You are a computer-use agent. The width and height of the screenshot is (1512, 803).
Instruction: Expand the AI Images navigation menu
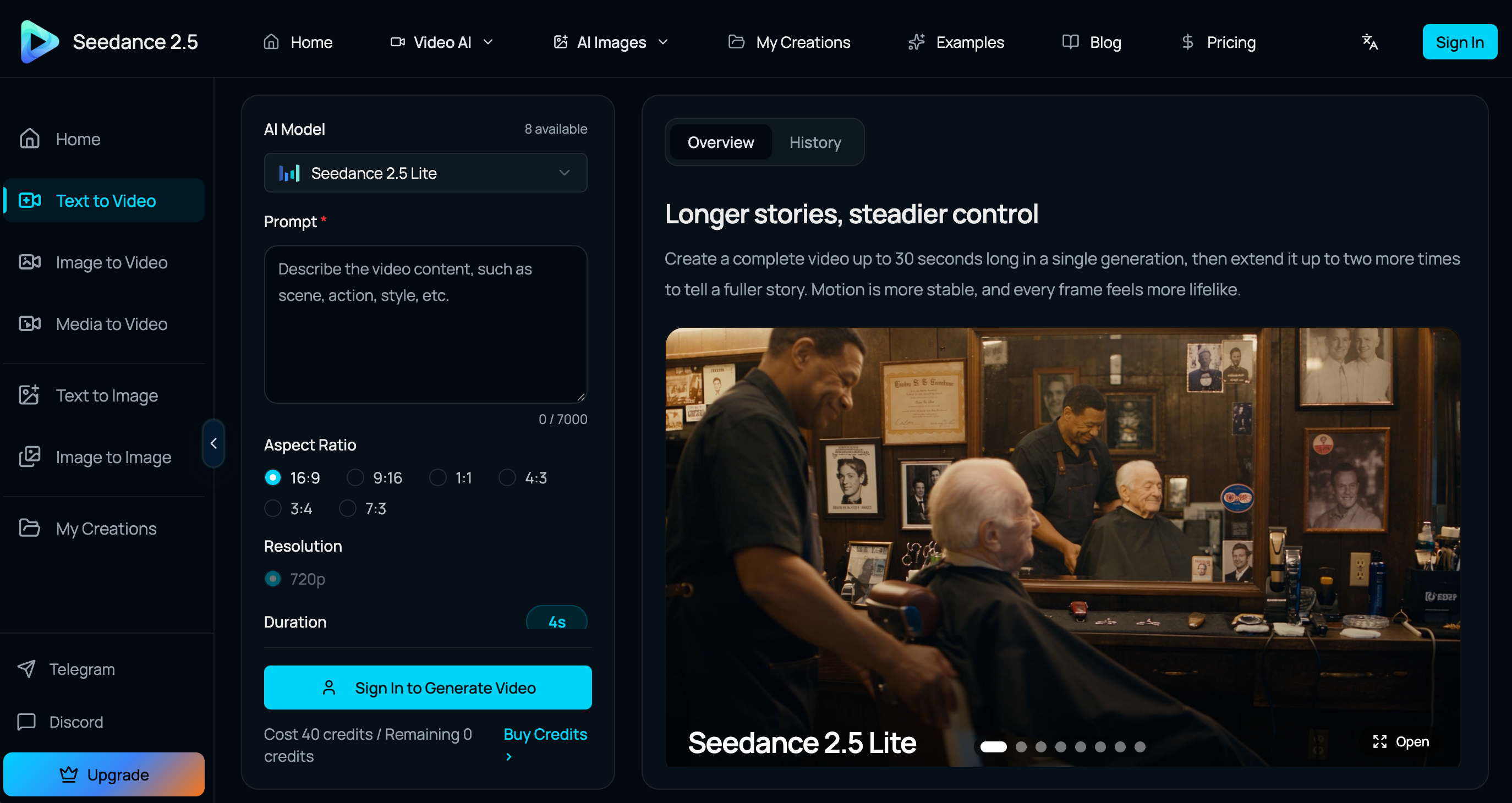click(611, 42)
